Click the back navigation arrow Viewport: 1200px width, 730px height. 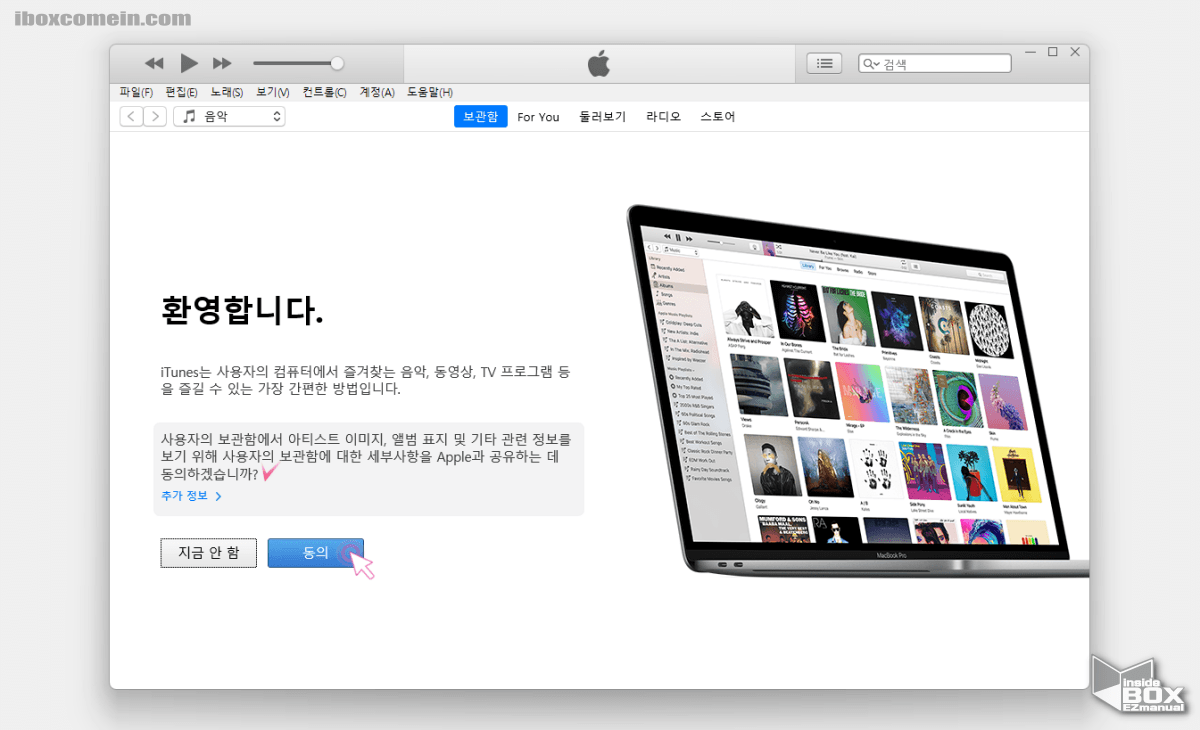coord(131,116)
